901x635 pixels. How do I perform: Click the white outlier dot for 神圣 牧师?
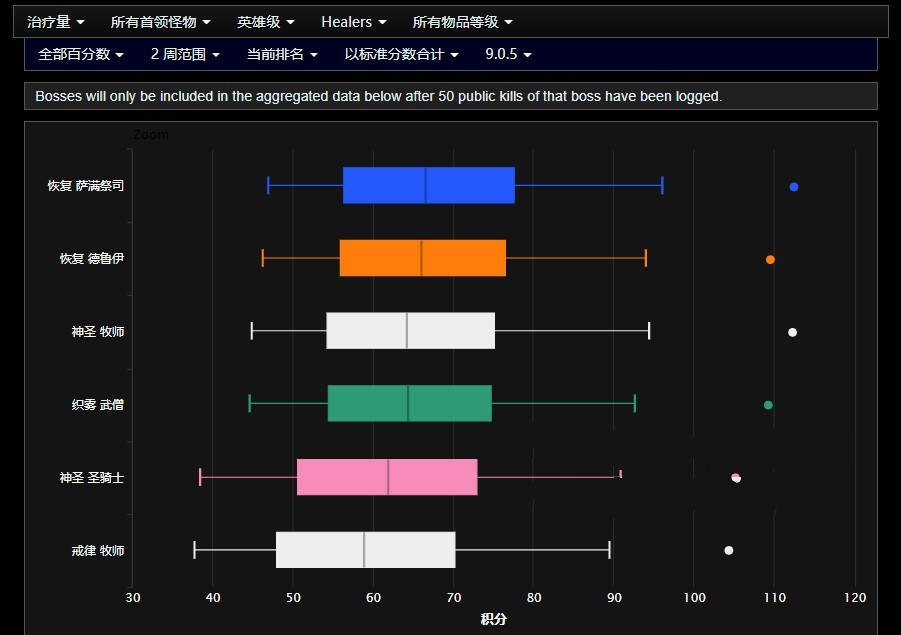pos(792,332)
